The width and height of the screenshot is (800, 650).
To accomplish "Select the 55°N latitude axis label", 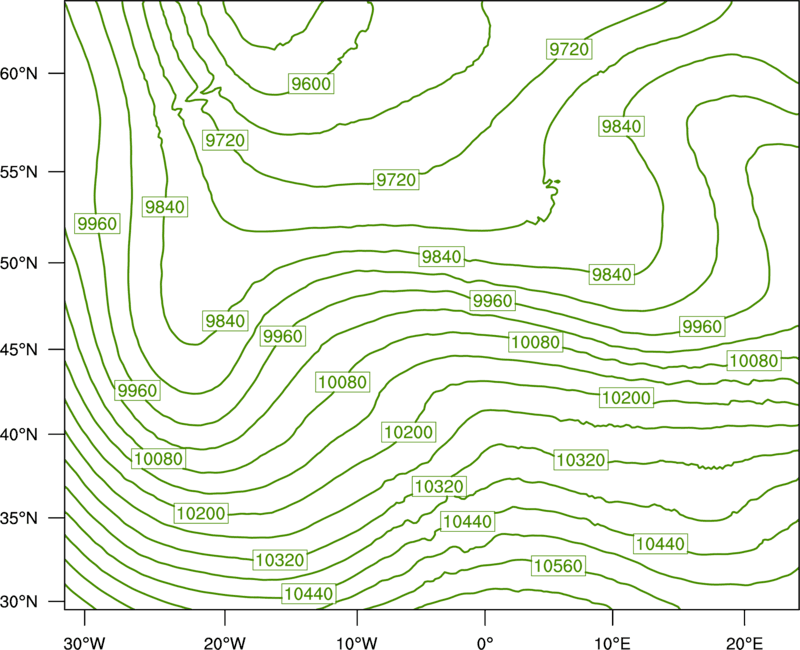I will point(19,172).
